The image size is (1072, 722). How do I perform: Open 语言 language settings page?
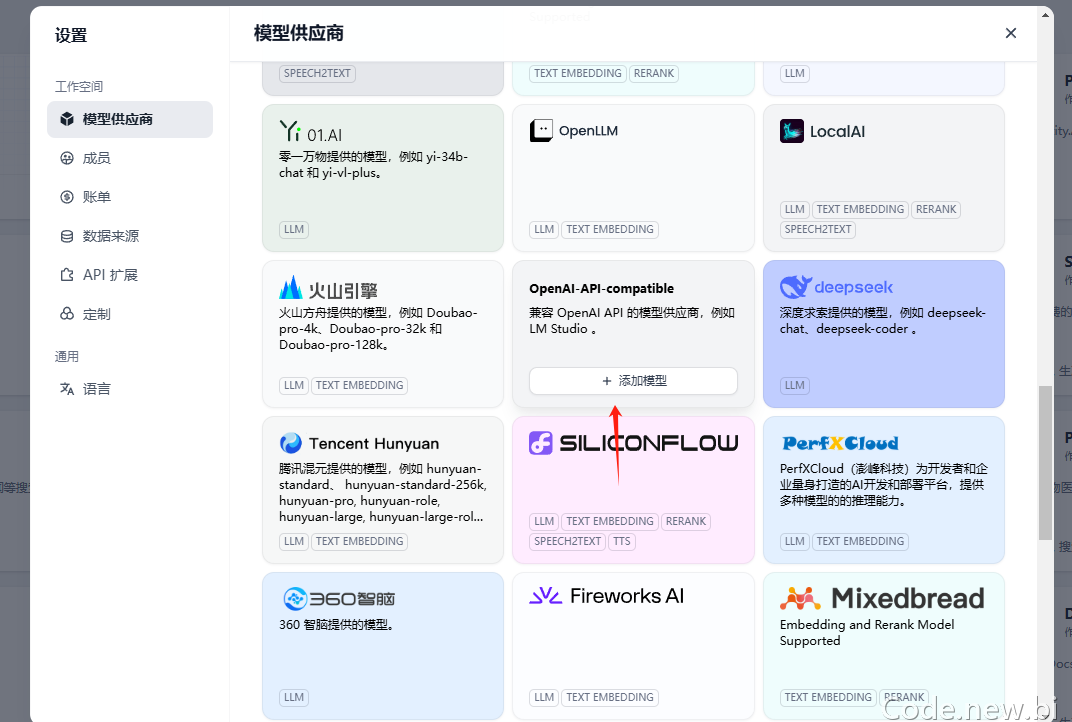click(130, 389)
